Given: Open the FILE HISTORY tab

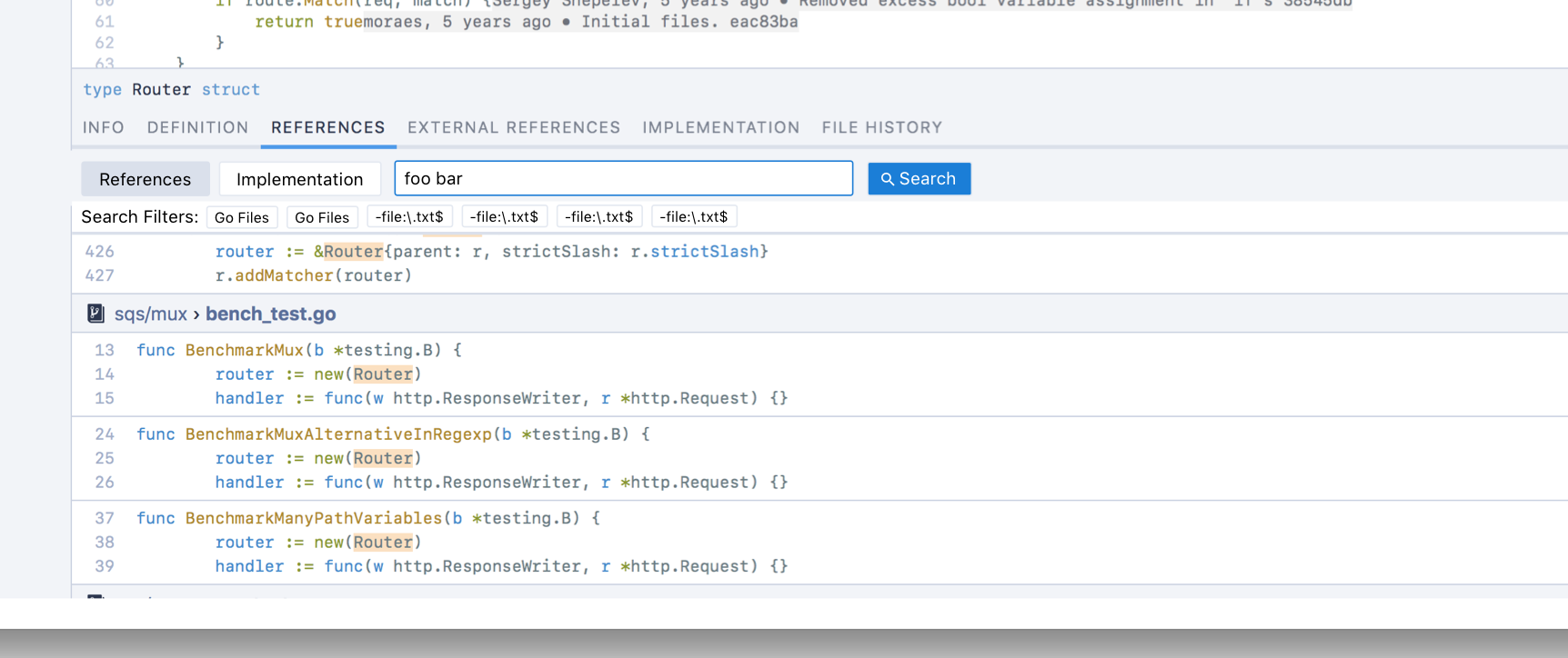Looking at the screenshot, I should pos(882,127).
